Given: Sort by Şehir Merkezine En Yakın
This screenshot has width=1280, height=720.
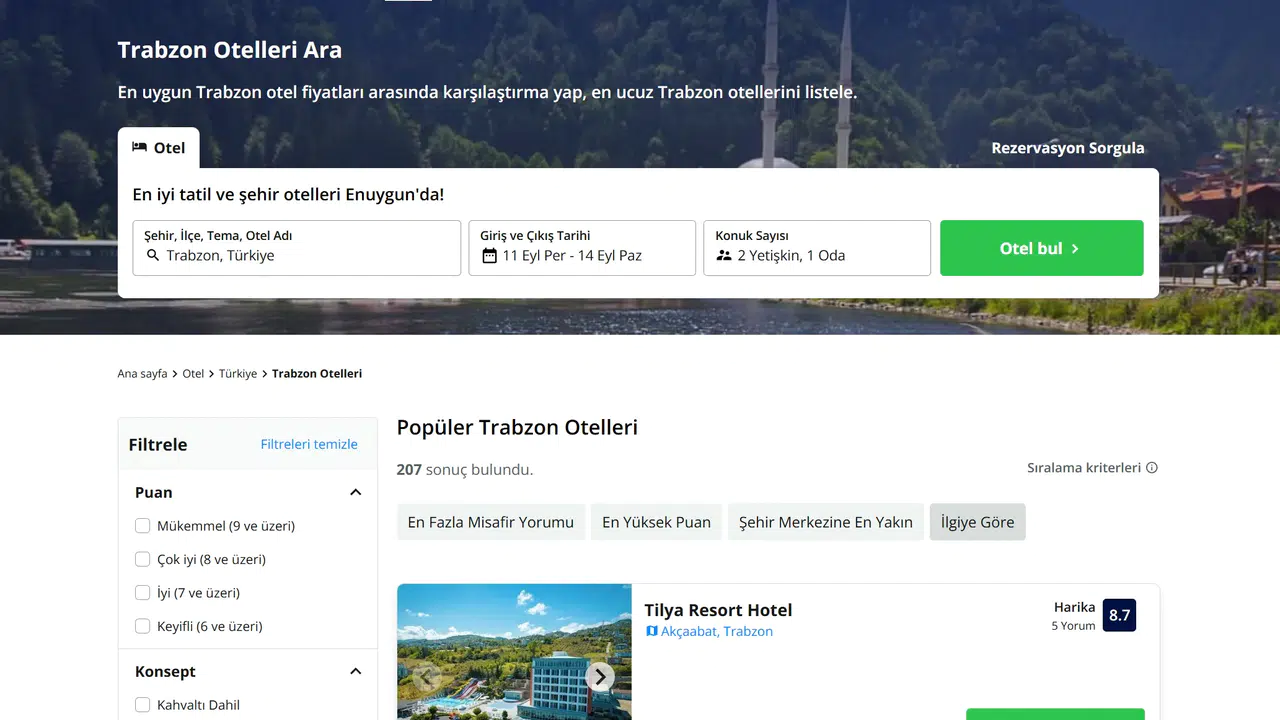Looking at the screenshot, I should click(x=825, y=522).
